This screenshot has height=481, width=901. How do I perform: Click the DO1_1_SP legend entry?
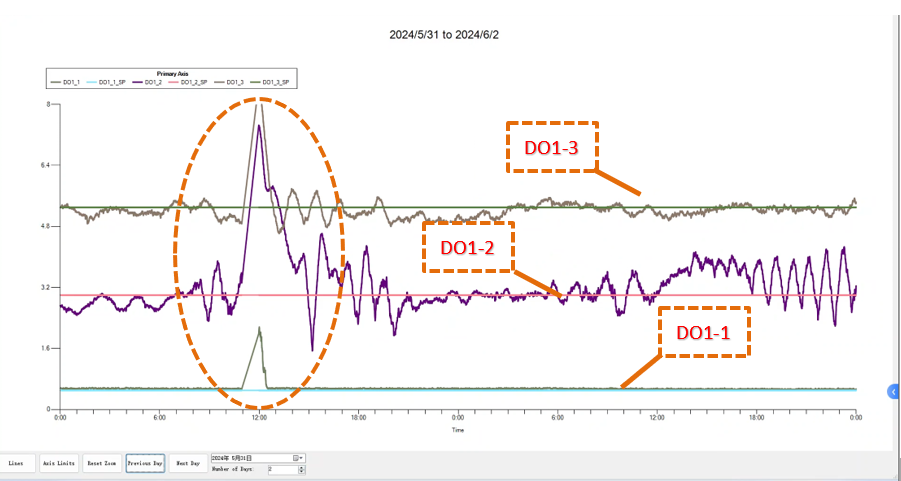[x=105, y=83]
